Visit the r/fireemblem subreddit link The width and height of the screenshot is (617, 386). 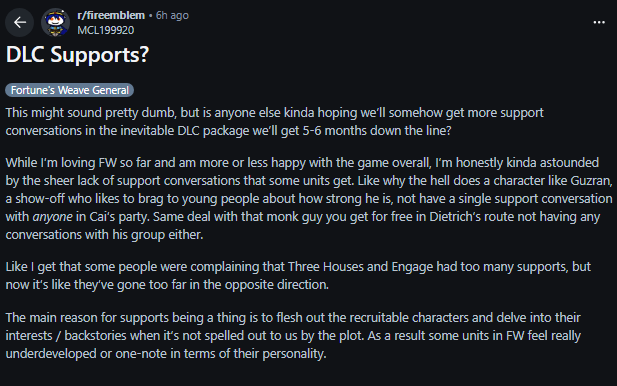(111, 15)
